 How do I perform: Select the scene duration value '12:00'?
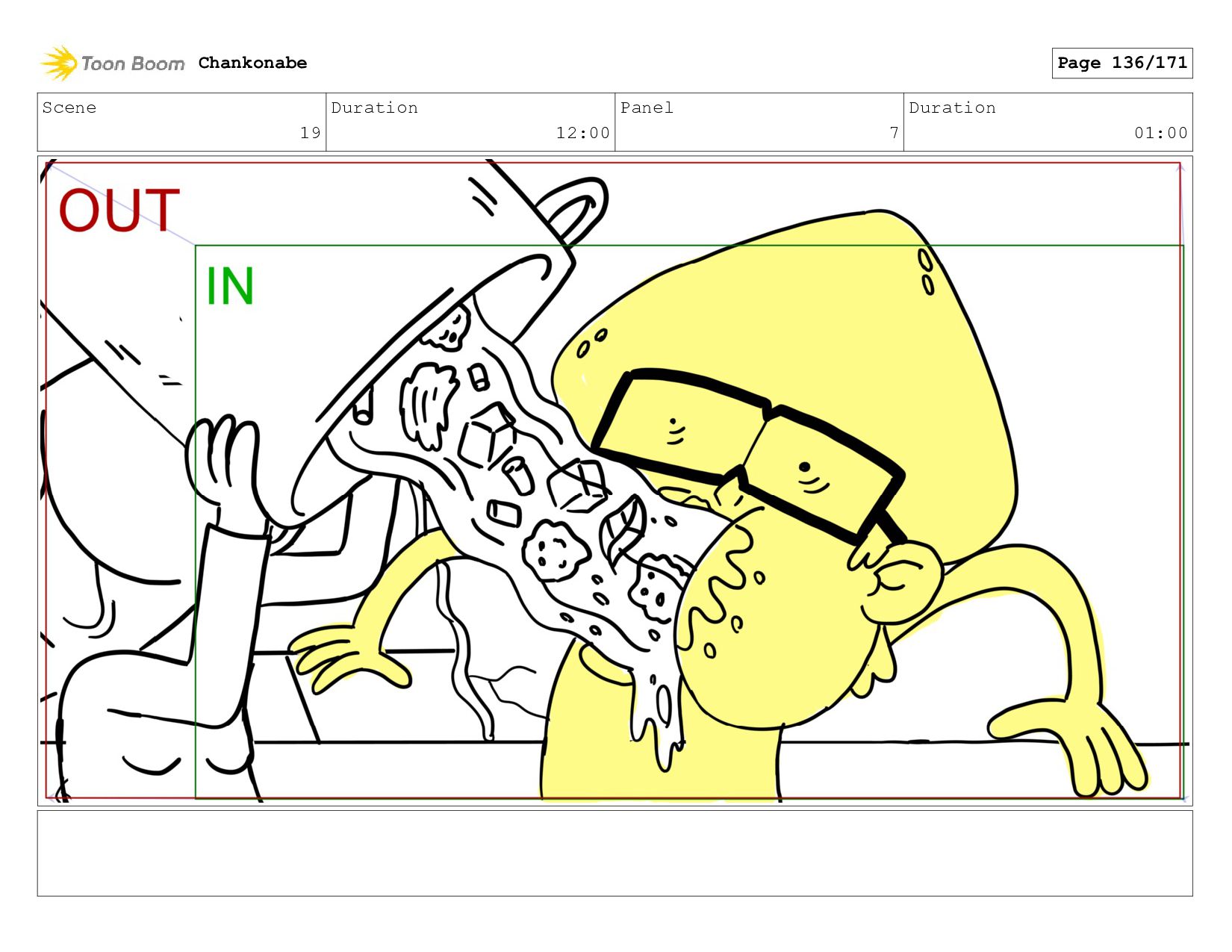(582, 133)
